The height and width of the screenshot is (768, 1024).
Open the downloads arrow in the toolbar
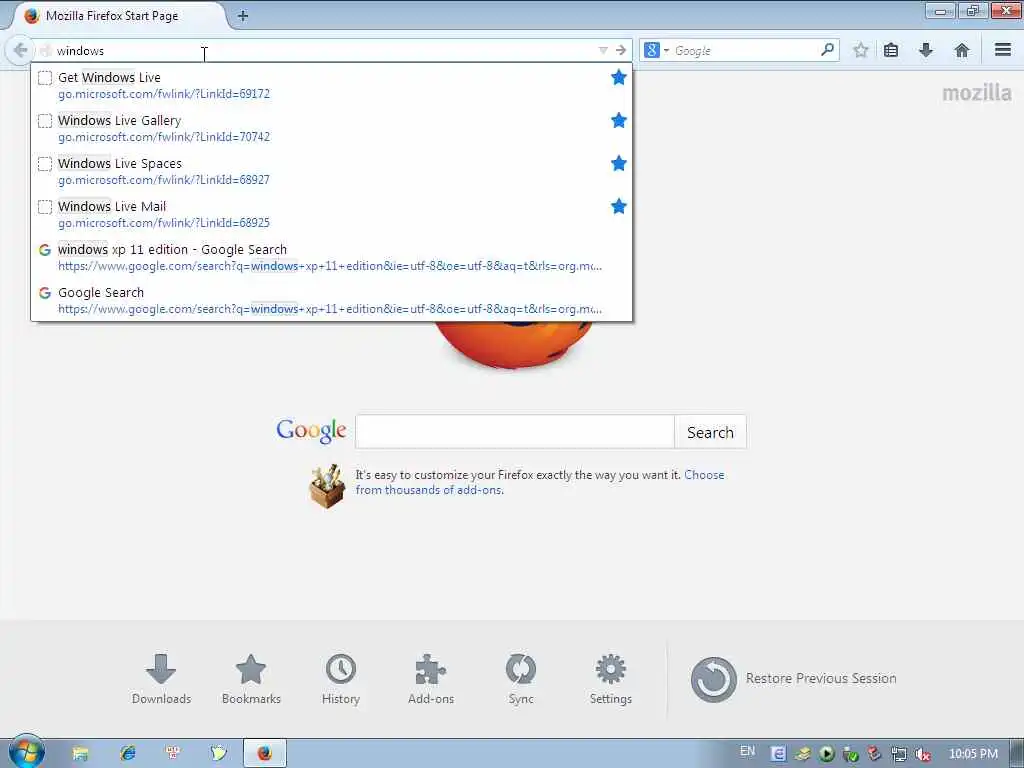[925, 50]
